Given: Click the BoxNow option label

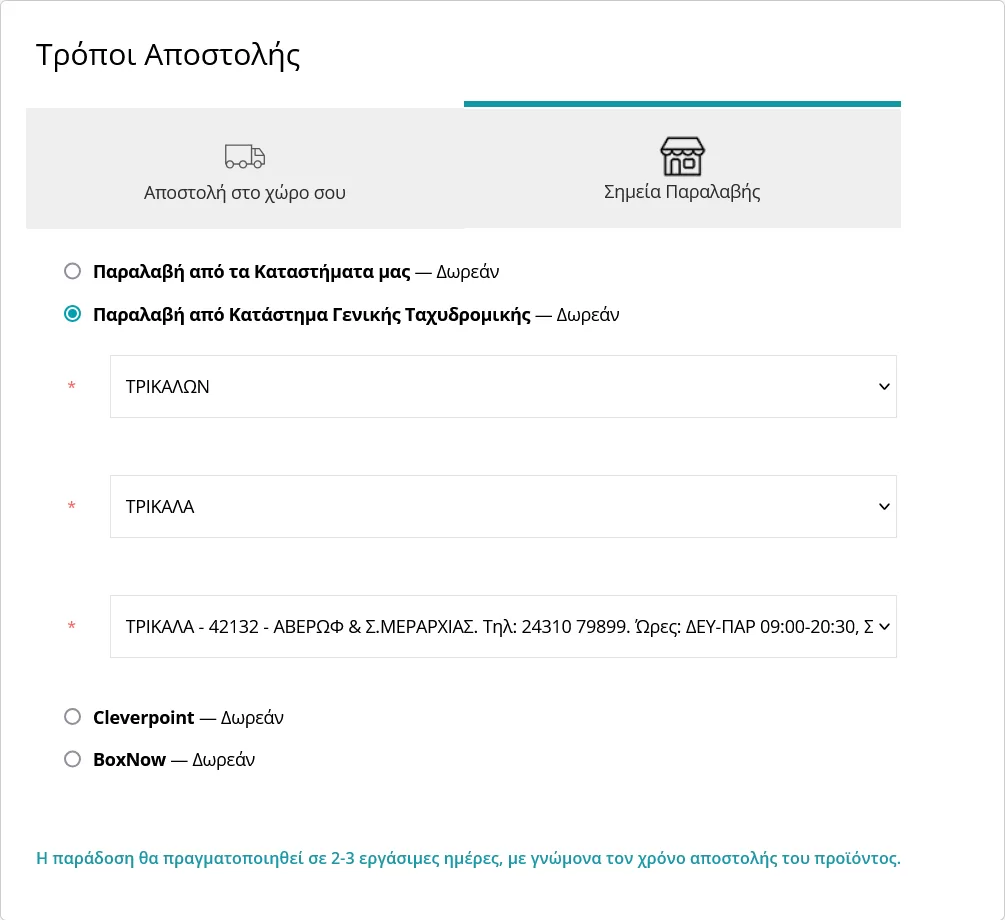Looking at the screenshot, I should coord(129,759).
